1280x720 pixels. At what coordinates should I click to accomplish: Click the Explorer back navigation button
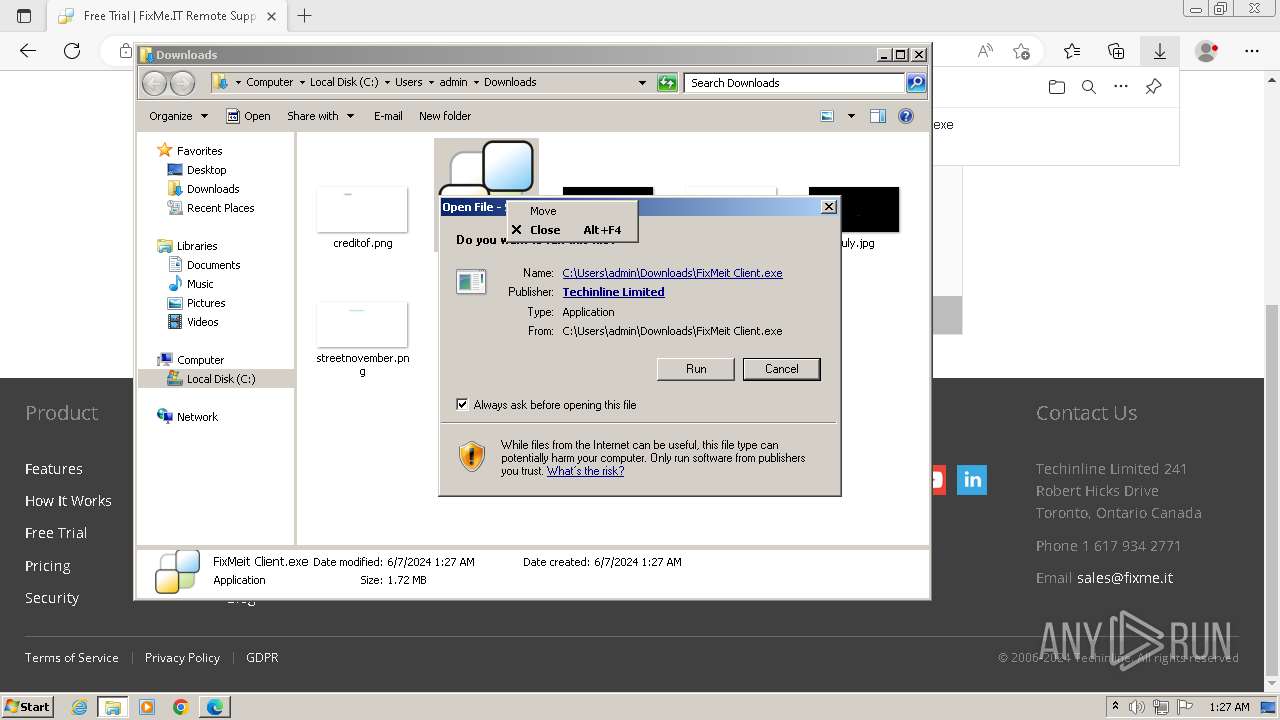pos(154,83)
